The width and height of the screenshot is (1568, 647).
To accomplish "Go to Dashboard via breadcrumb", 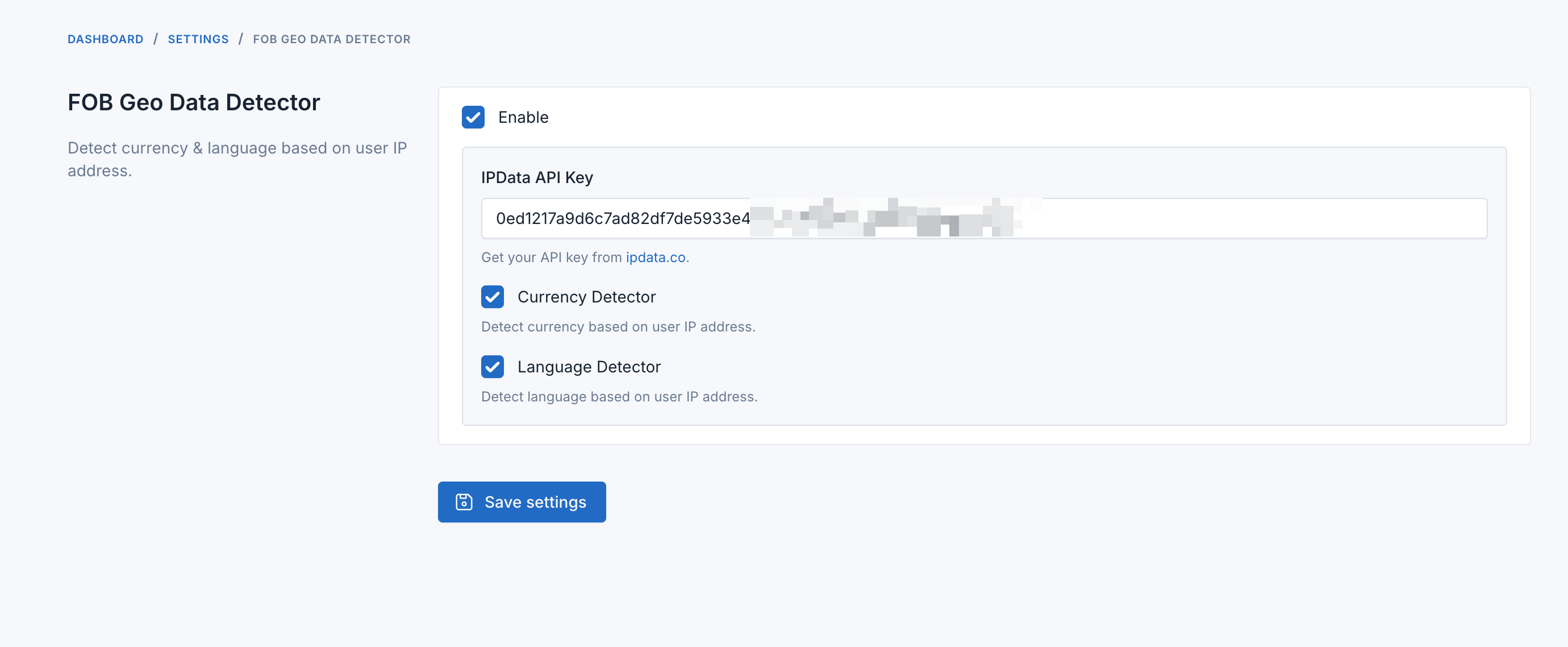I will [x=105, y=39].
